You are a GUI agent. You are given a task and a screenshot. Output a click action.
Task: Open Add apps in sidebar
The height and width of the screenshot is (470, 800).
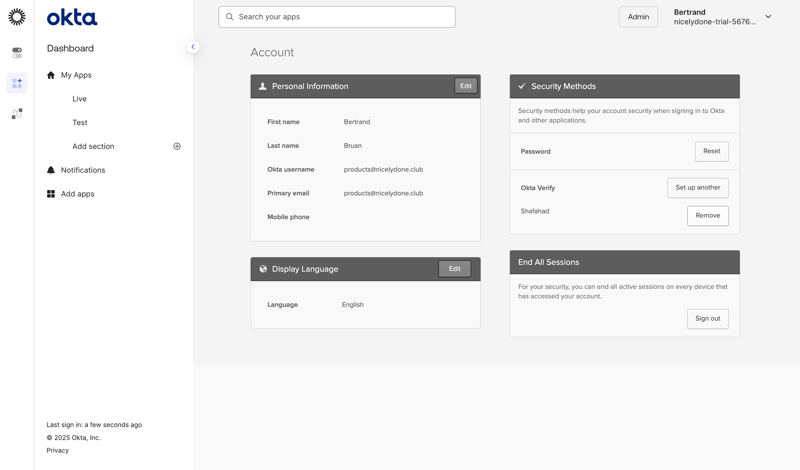pos(78,194)
